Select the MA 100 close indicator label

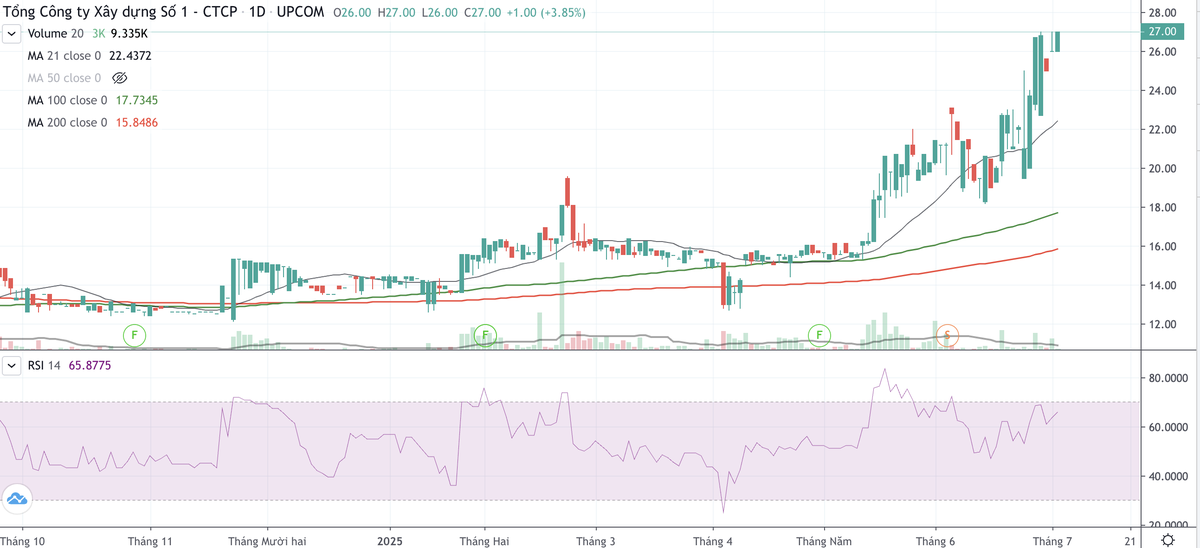[68, 100]
